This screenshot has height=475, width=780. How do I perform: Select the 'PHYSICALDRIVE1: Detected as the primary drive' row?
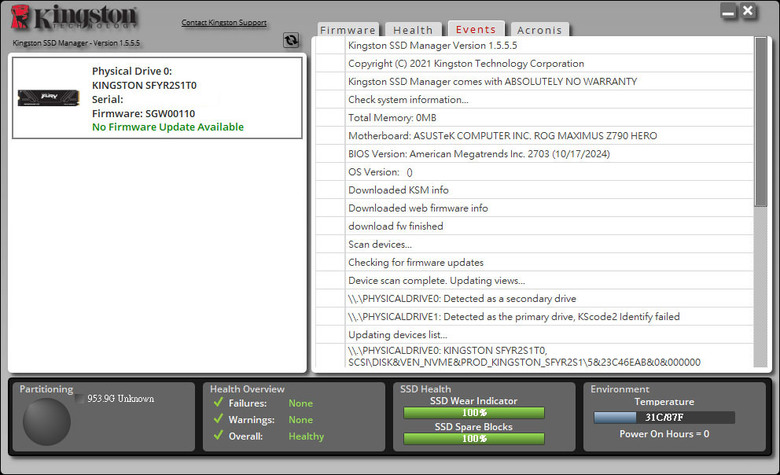tap(534, 316)
